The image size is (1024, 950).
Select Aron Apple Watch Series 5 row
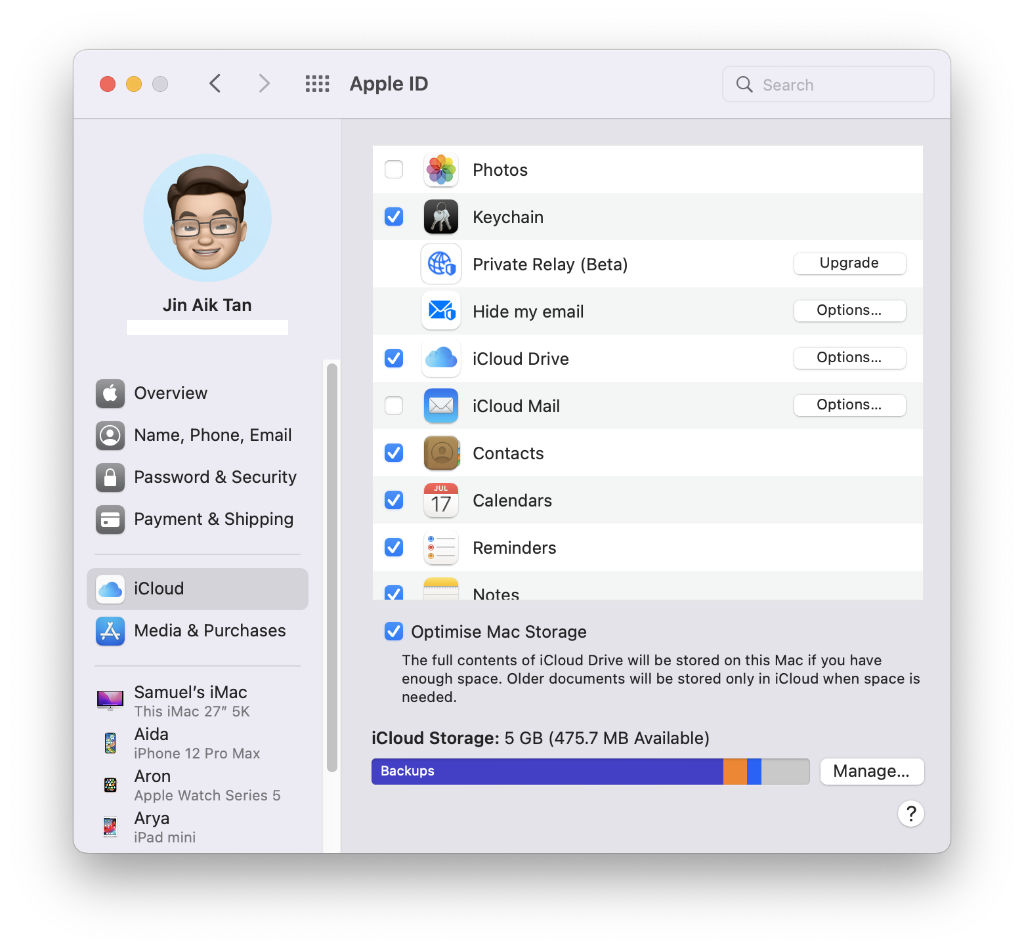(197, 785)
